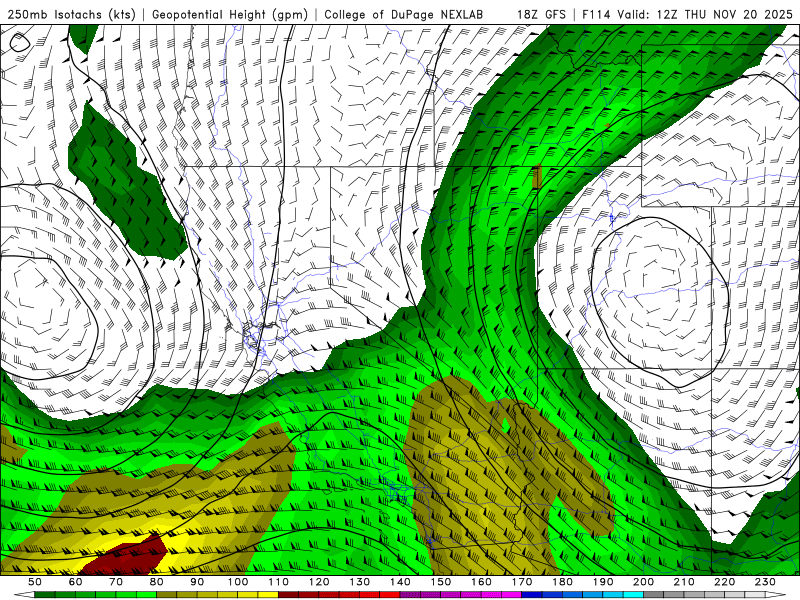Click the '220' value on the color scale
Screen dimensions: 800x600
[x=724, y=582]
